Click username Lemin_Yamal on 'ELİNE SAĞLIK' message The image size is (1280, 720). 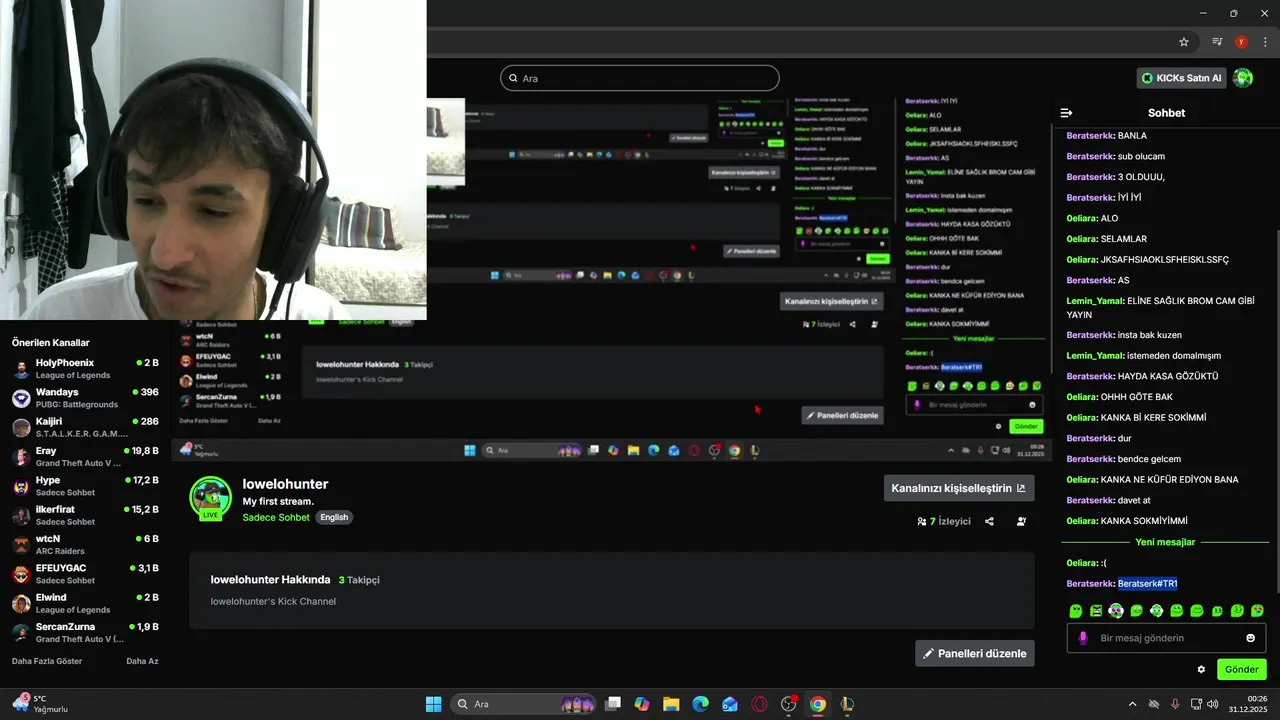coord(1094,301)
